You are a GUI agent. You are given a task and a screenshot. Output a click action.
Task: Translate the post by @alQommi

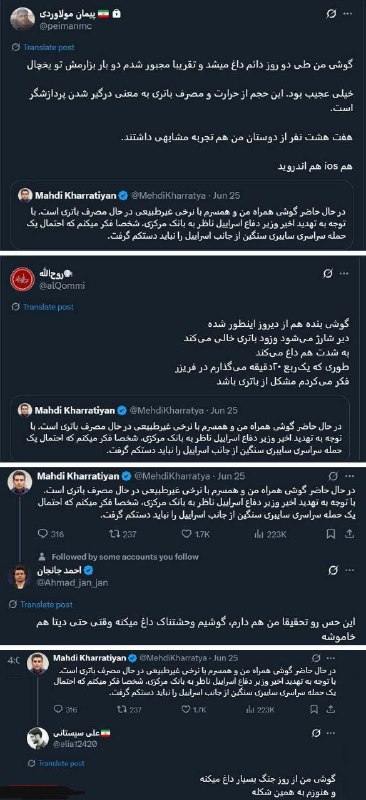coord(43,307)
